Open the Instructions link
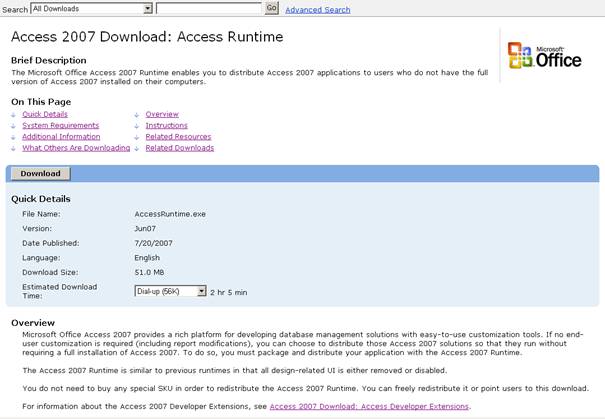 pos(166,125)
